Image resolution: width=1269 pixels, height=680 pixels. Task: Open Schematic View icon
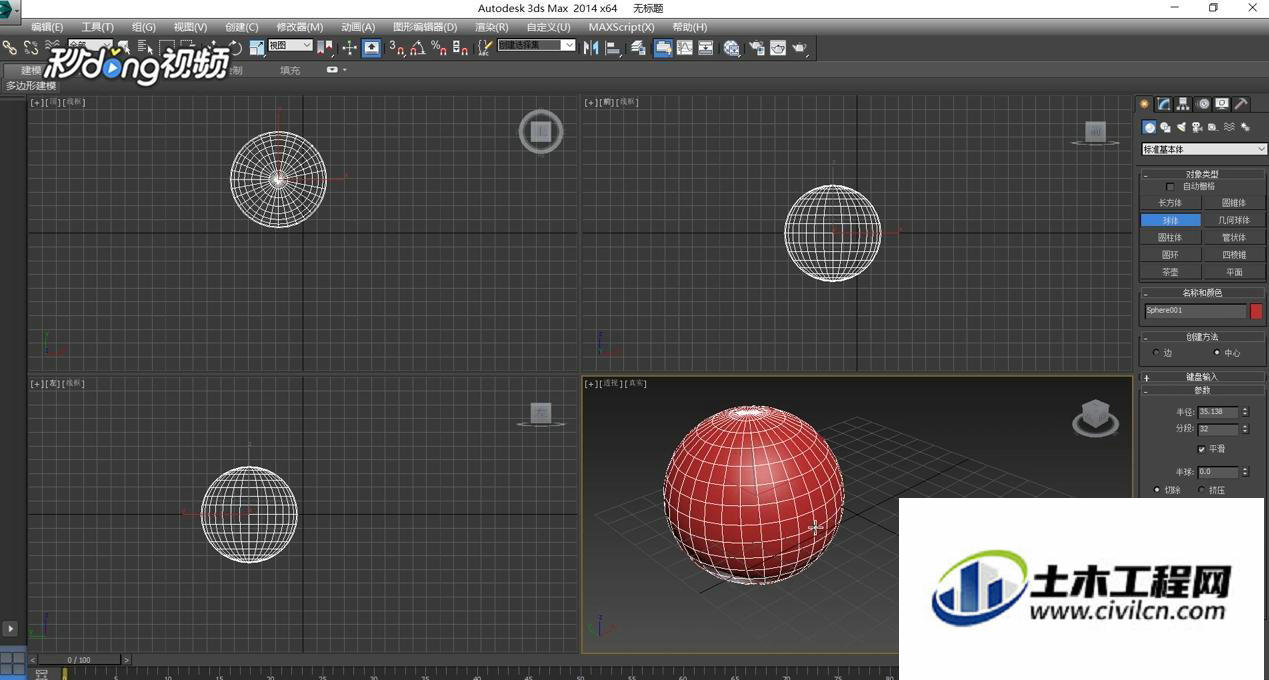pyautogui.click(x=706, y=47)
